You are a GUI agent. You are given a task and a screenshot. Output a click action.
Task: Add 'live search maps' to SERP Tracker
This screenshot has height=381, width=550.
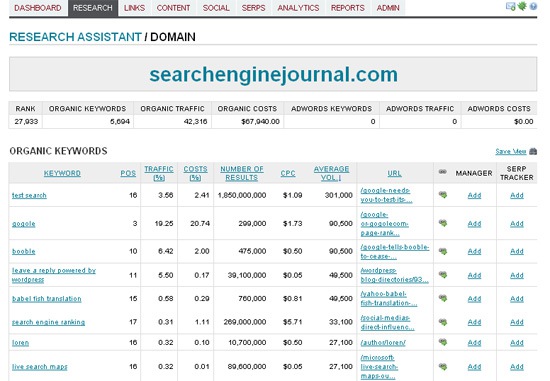coord(517,367)
